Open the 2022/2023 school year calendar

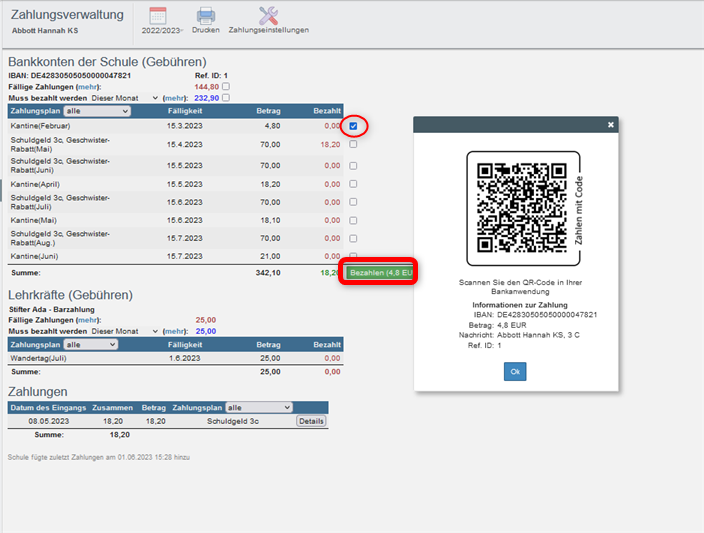coord(158,17)
